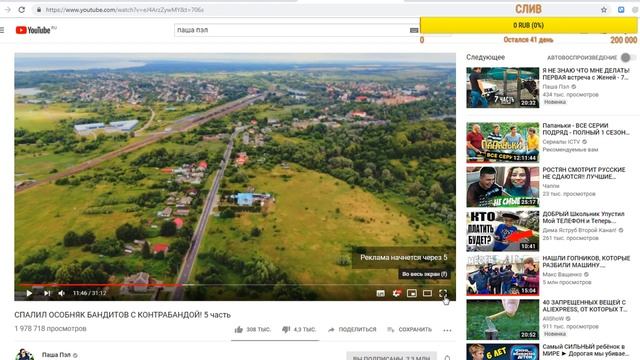Click the 1 978 718 просмотров view count
Viewport: 640px width, 360px height.
coord(50,329)
